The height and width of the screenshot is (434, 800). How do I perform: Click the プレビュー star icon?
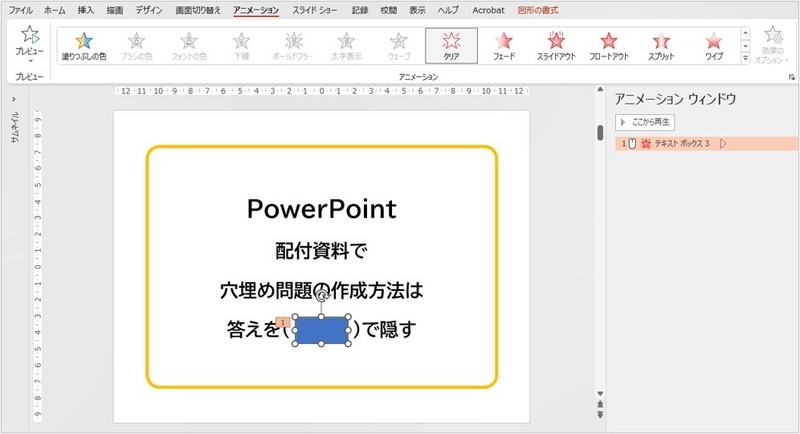pyautogui.click(x=30, y=35)
